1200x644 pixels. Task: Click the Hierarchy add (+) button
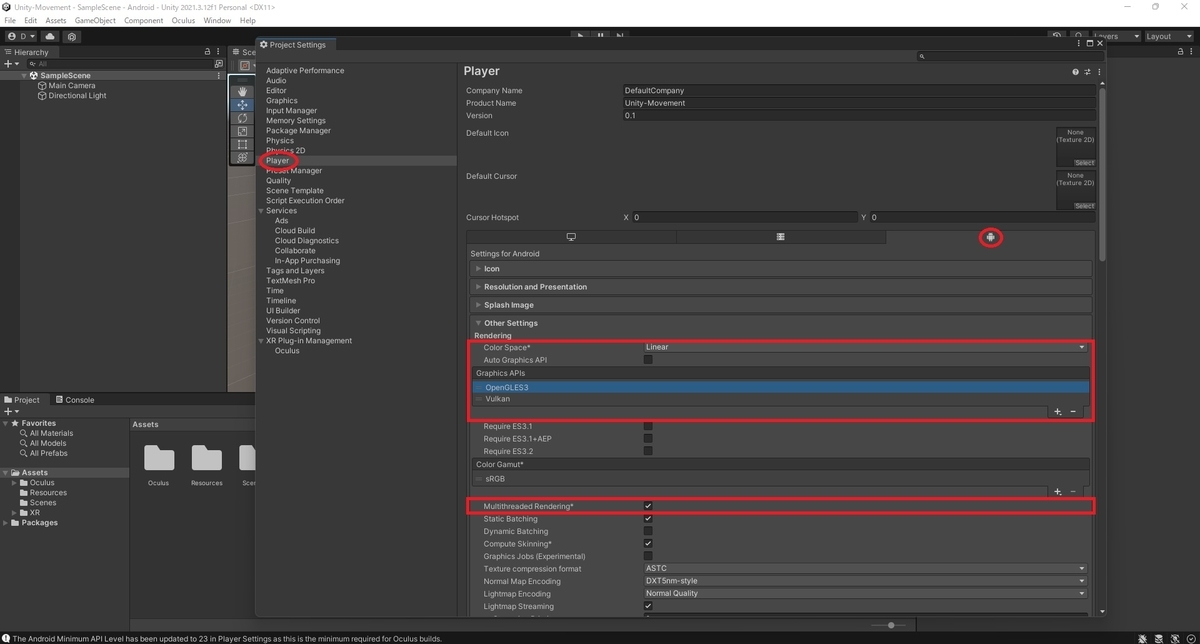point(10,64)
